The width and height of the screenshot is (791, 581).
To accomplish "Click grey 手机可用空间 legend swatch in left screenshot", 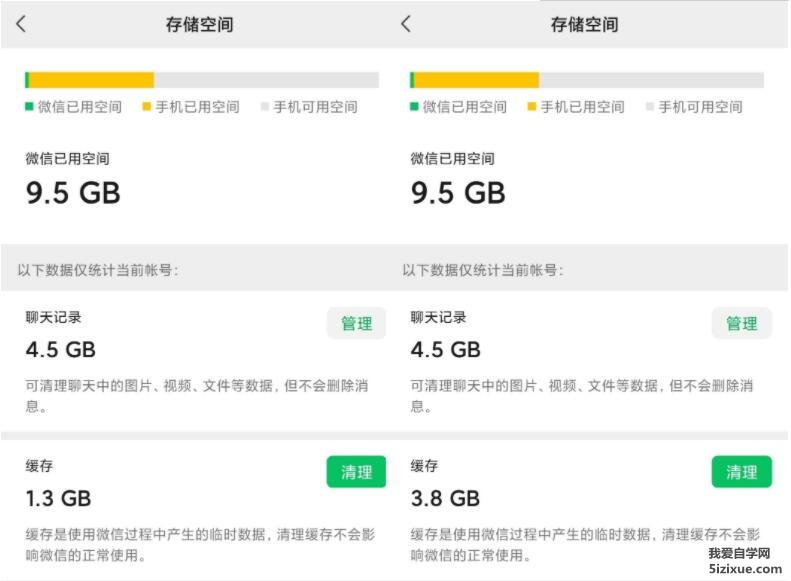I will pyautogui.click(x=264, y=106).
